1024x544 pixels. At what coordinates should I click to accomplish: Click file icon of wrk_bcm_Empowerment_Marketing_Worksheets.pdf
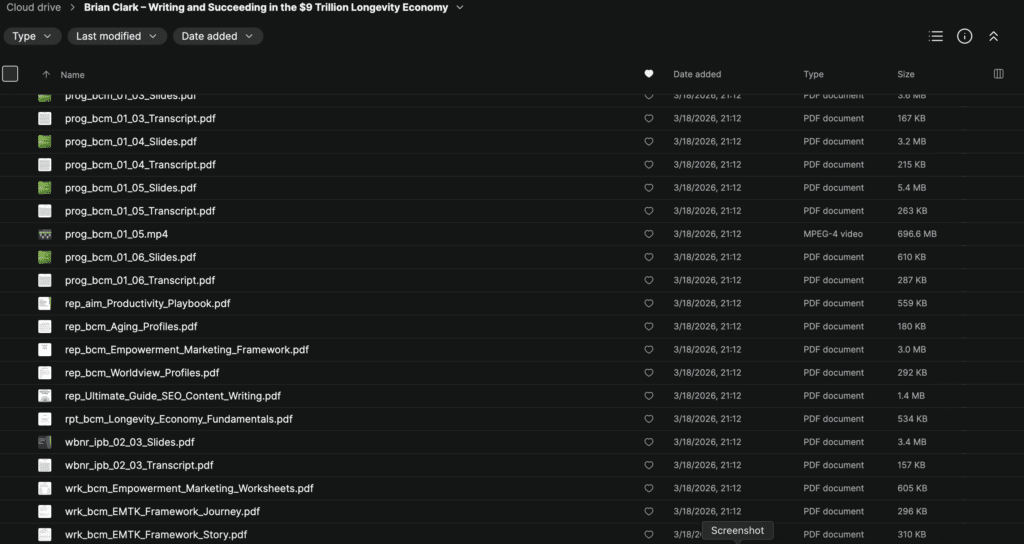[x=44, y=488]
